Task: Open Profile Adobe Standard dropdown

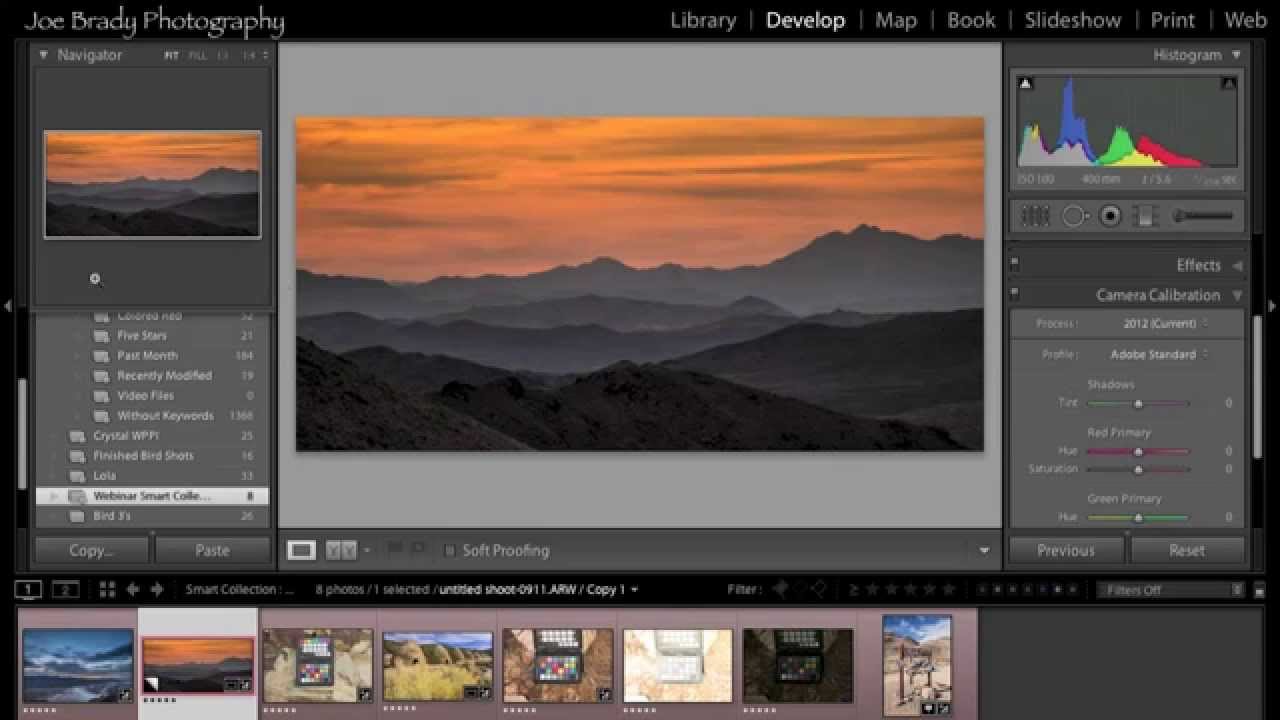Action: 1159,354
